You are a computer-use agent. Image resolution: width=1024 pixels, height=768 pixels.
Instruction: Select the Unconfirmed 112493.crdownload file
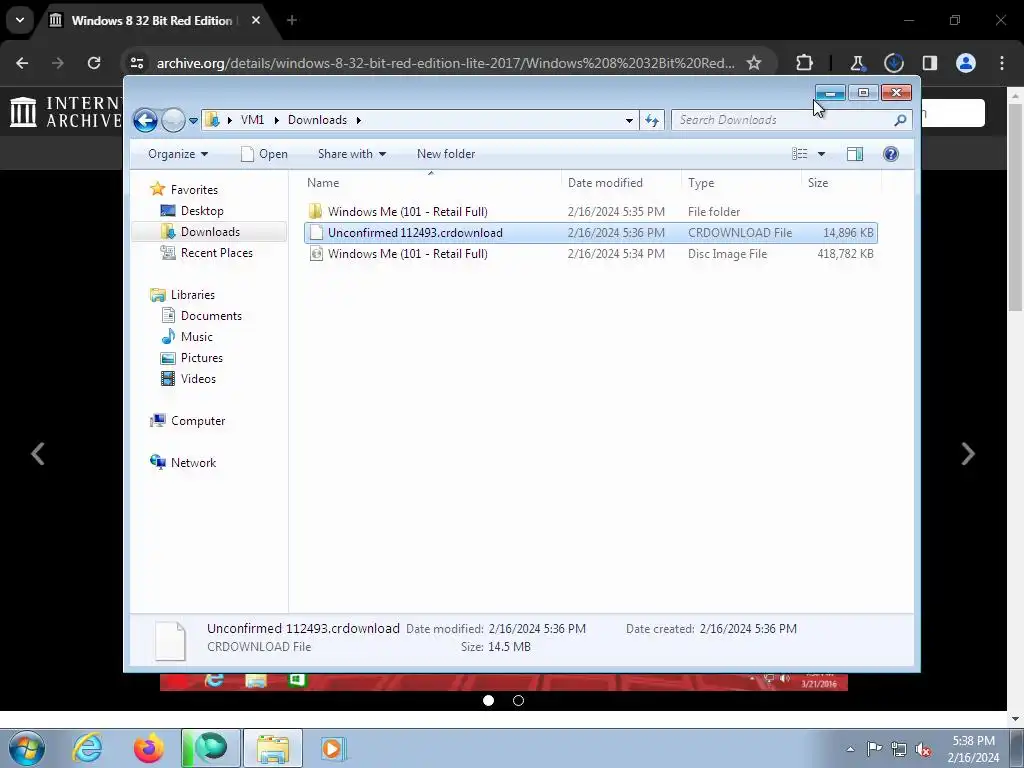pos(590,232)
